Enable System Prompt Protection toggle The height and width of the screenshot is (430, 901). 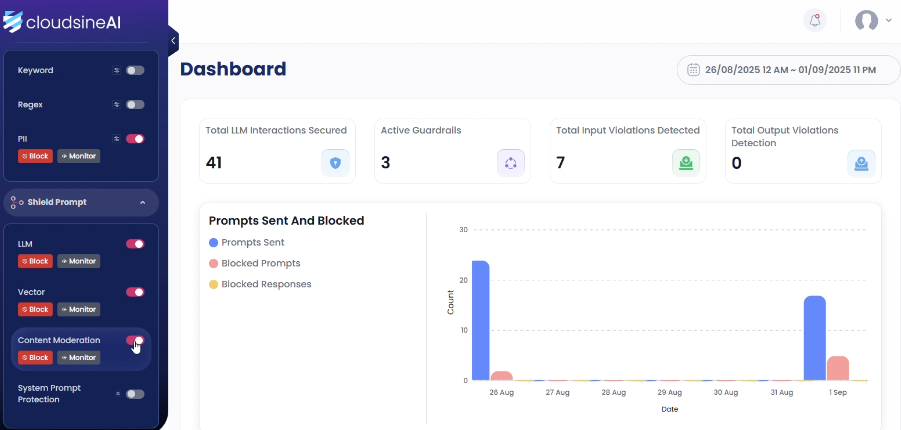click(x=135, y=394)
